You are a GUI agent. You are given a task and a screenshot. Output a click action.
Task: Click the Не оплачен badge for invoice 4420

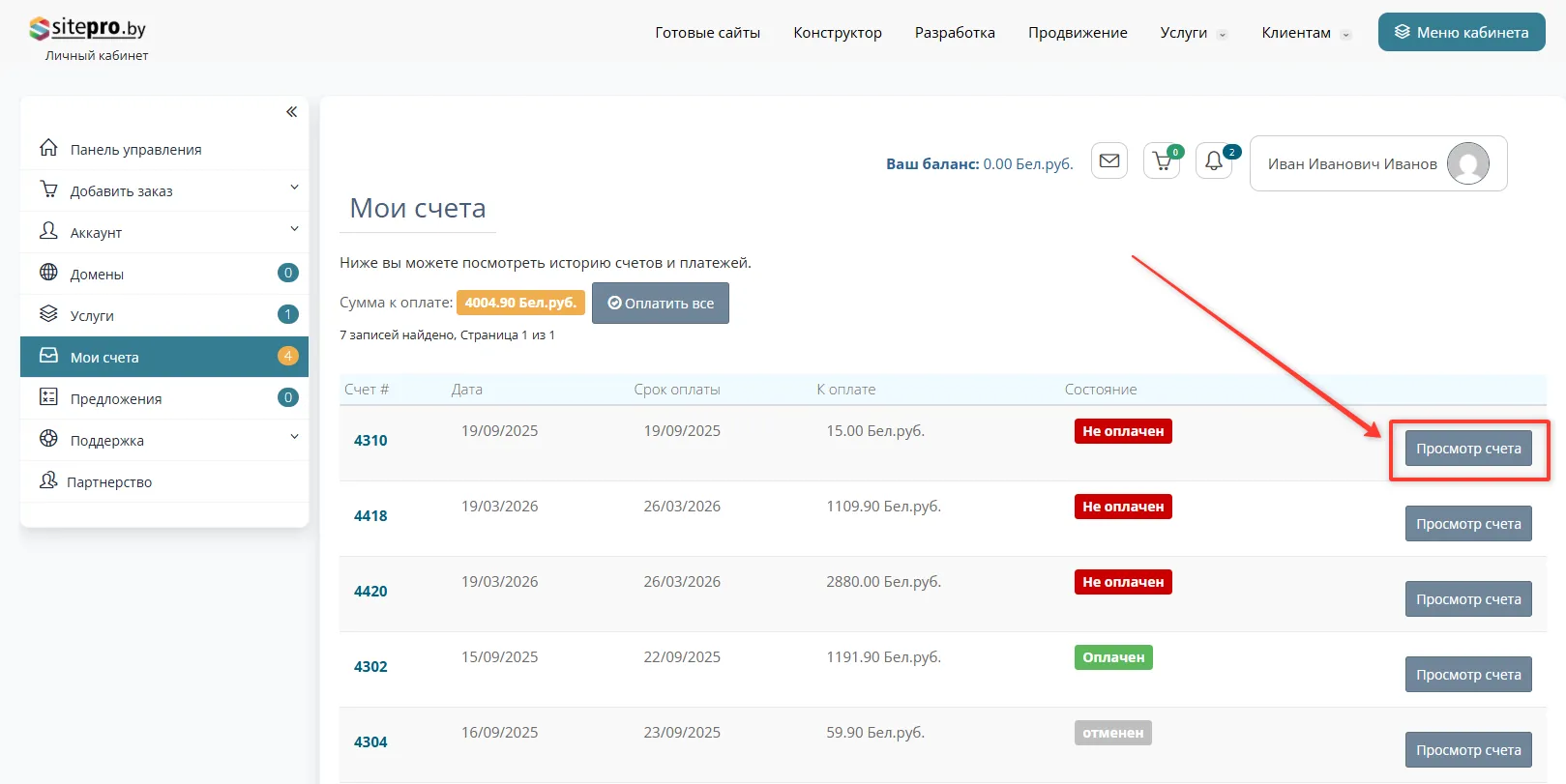[1122, 582]
